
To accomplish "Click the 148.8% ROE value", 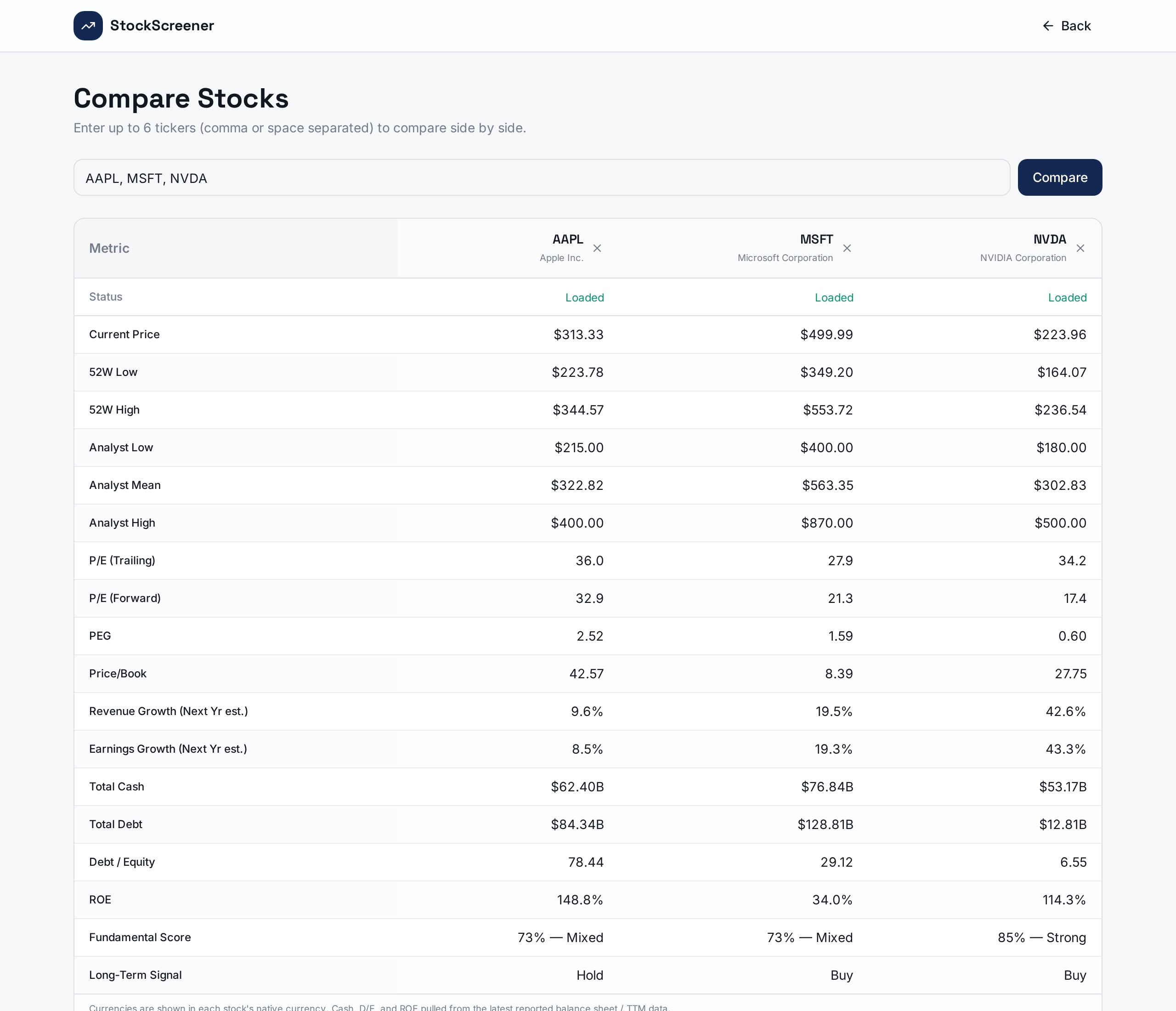I will [580, 900].
